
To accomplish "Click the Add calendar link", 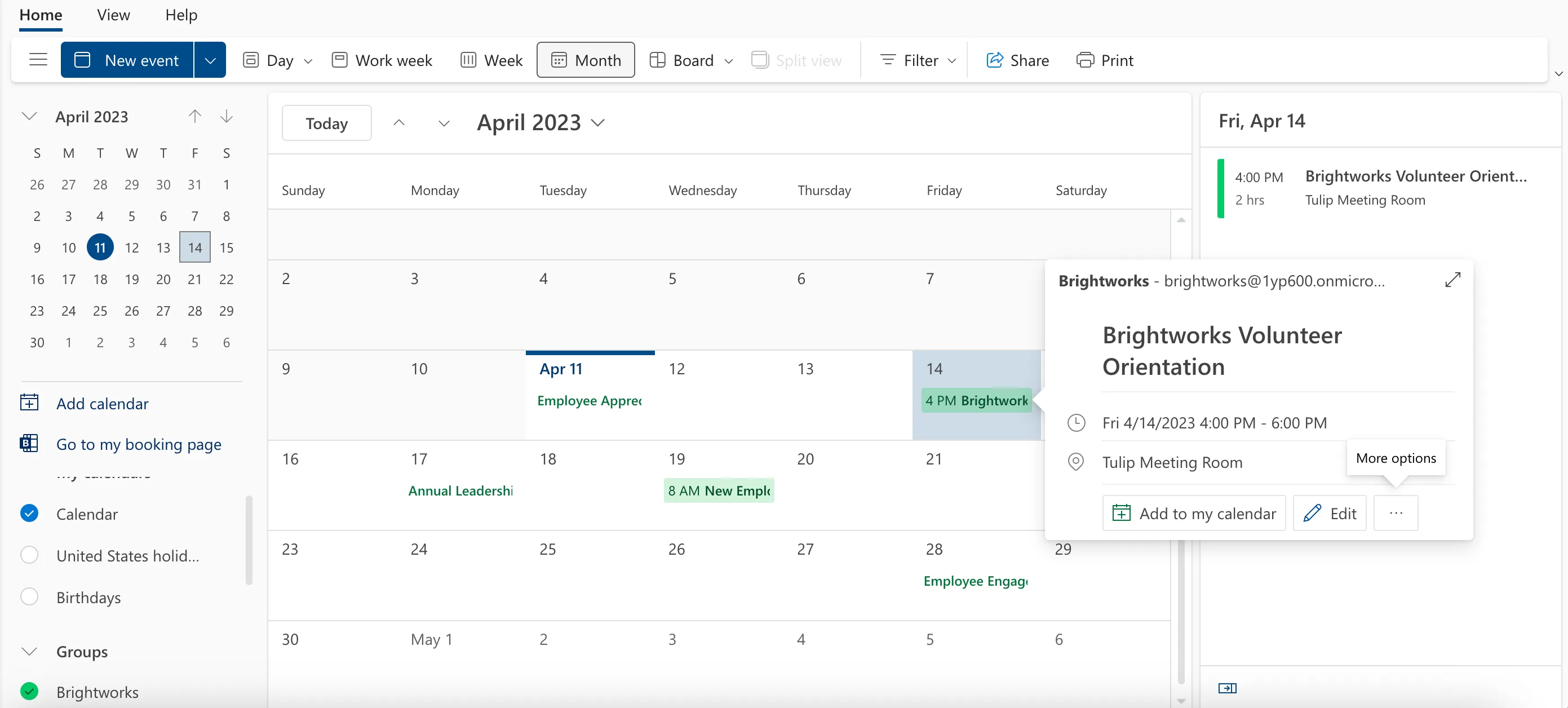I will (102, 403).
